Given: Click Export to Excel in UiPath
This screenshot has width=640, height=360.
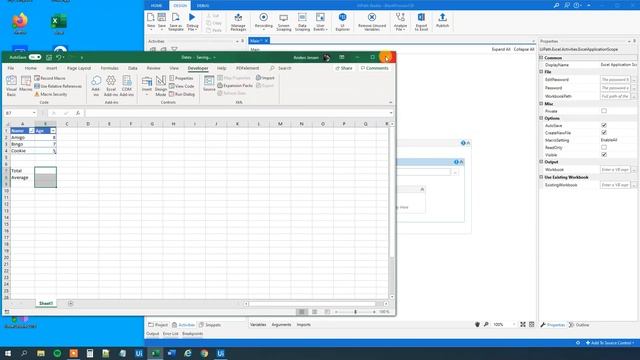Looking at the screenshot, I should click(421, 22).
